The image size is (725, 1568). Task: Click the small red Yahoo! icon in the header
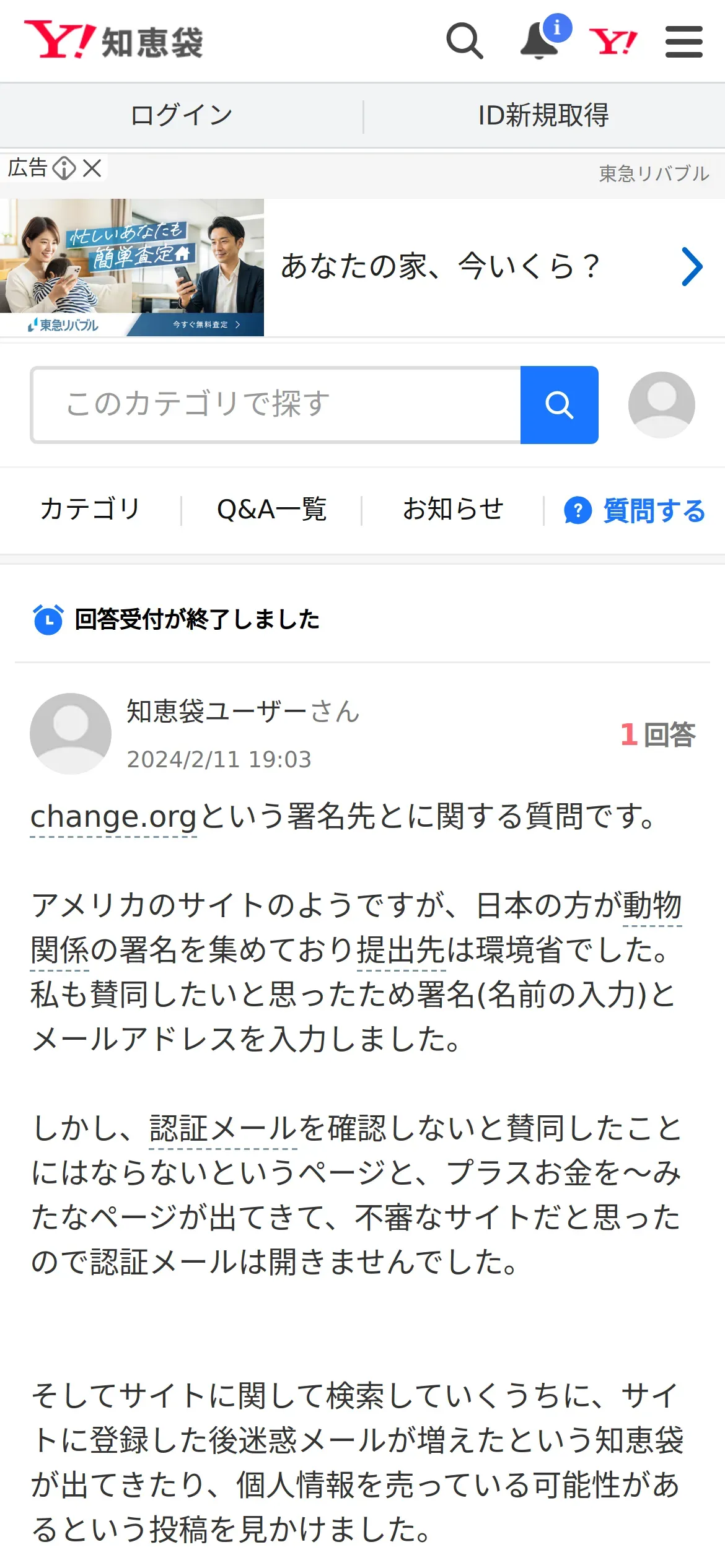click(x=613, y=42)
